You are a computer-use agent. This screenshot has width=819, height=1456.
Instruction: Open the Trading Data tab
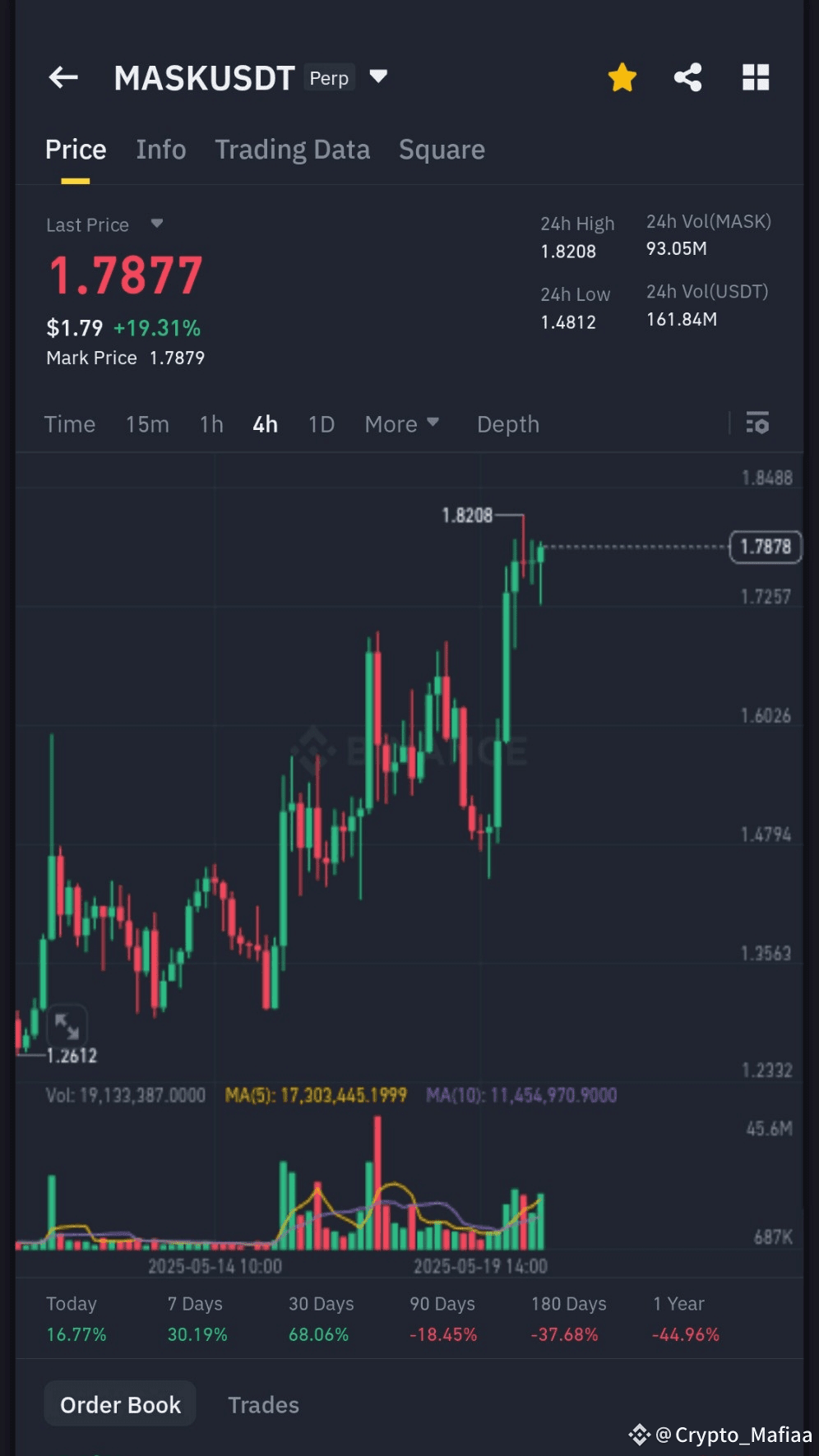pyautogui.click(x=293, y=150)
